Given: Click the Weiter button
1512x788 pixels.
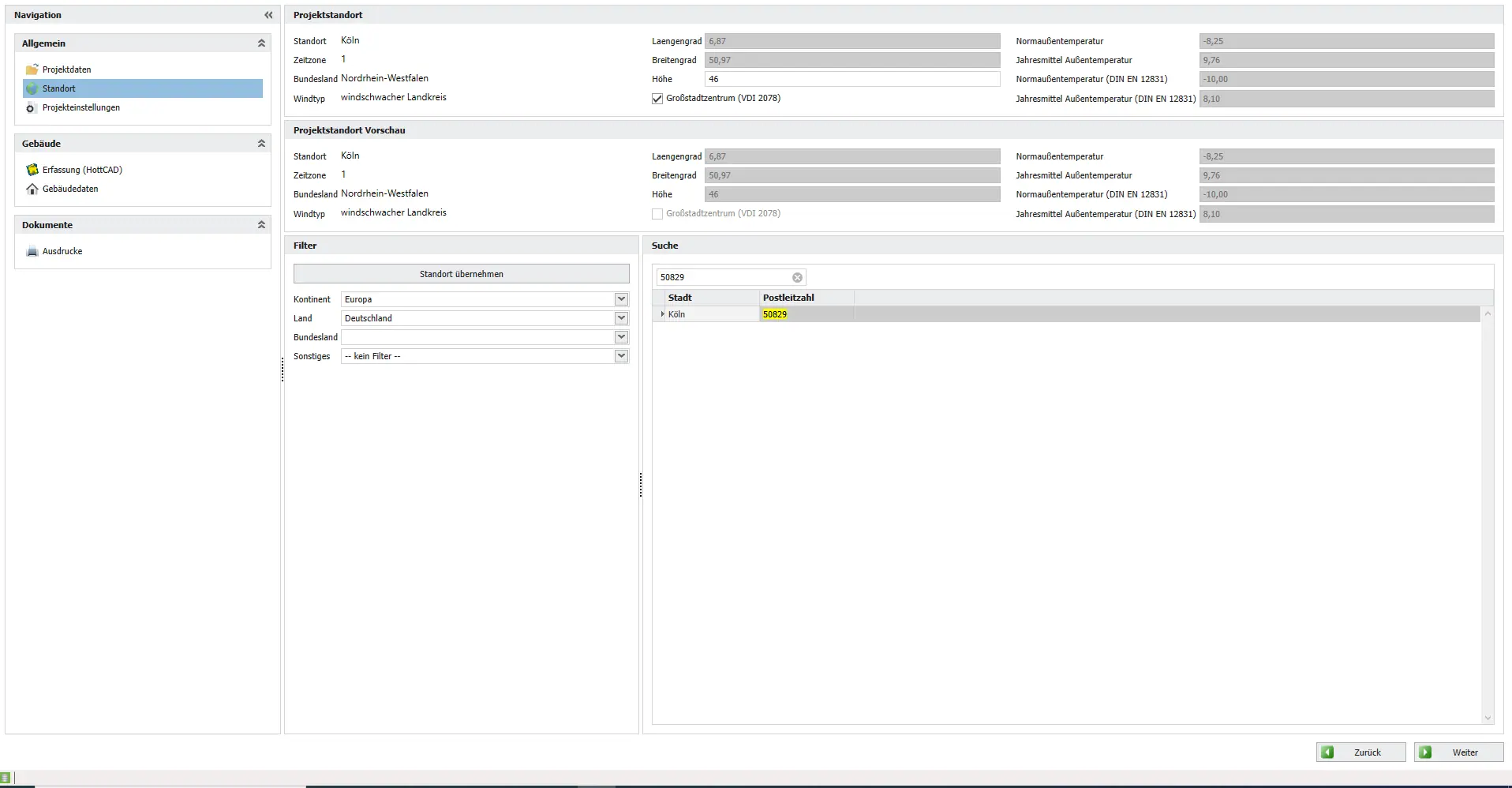Looking at the screenshot, I should click(1458, 752).
